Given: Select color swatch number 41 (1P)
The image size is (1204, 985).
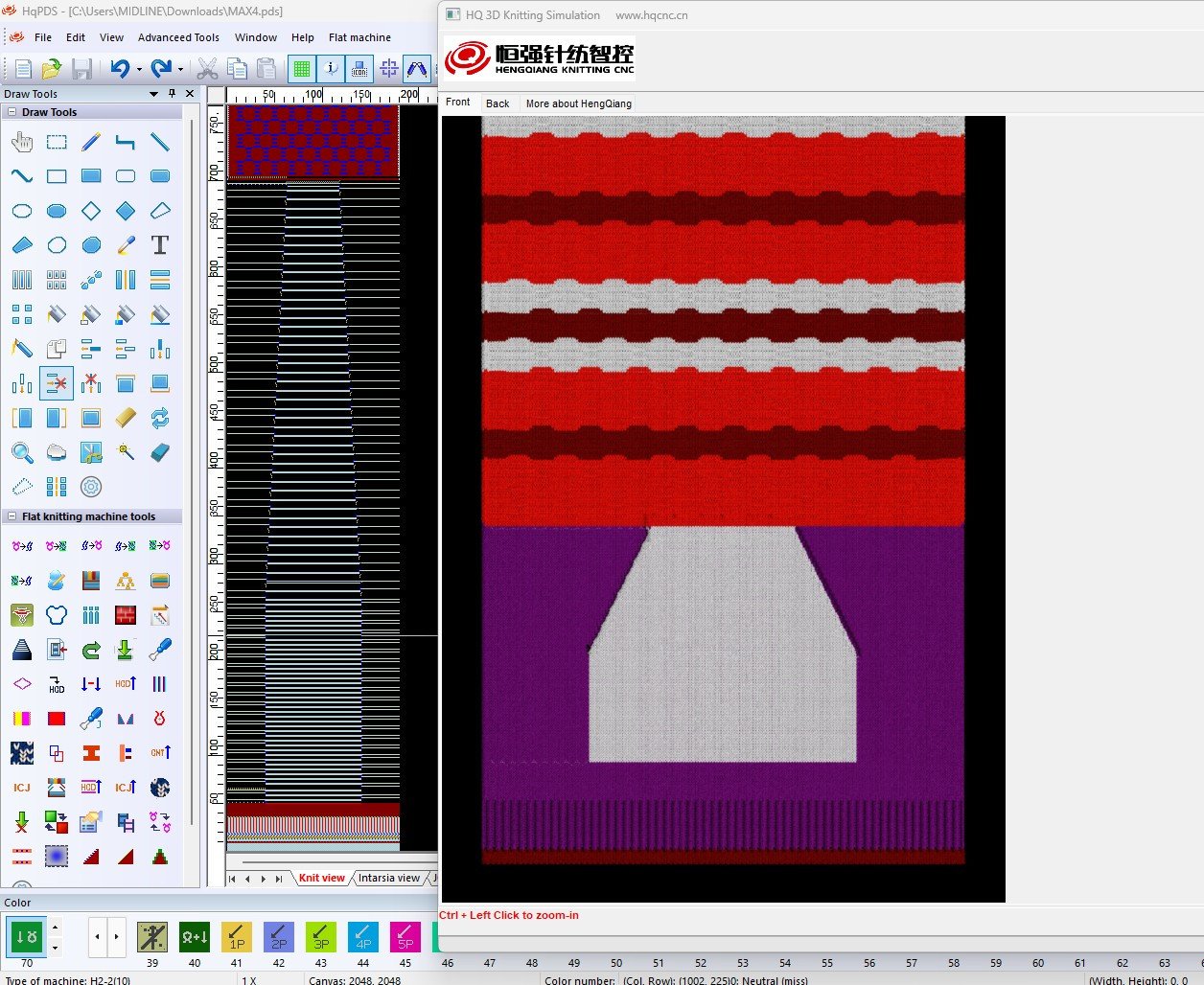Looking at the screenshot, I should [237, 937].
